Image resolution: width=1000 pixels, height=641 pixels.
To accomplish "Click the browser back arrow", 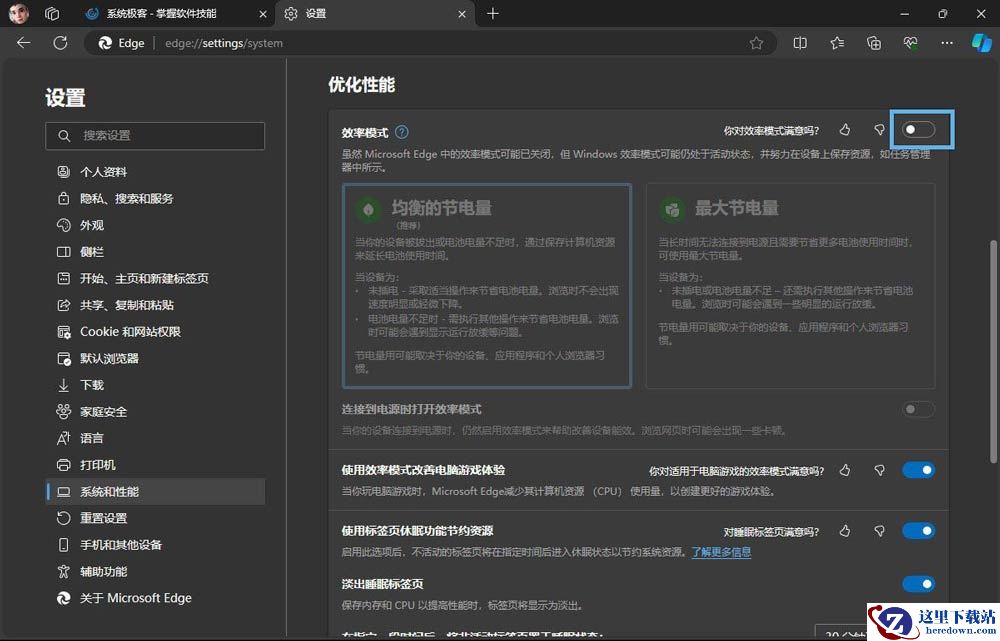I will pyautogui.click(x=24, y=43).
